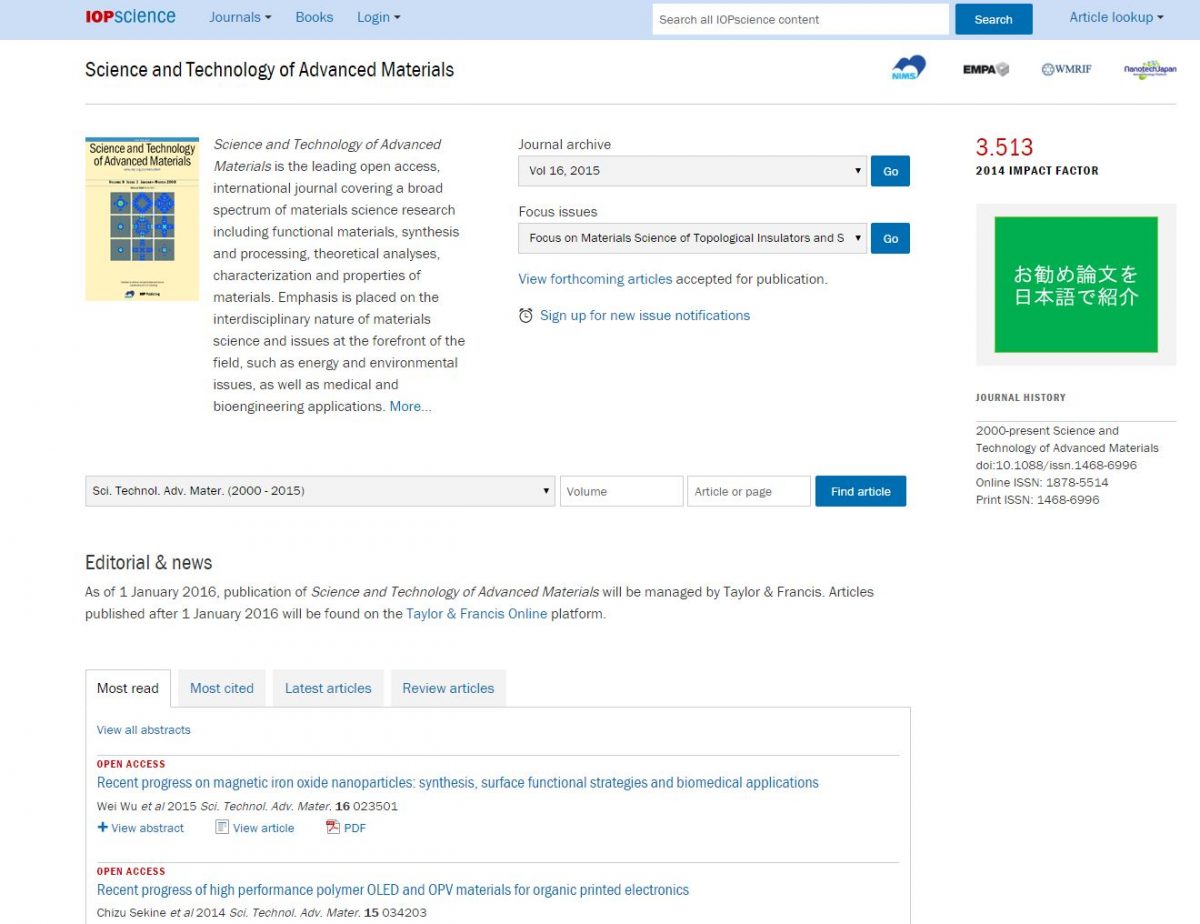Open the journal cover thumbnail
The image size is (1200, 924).
(x=142, y=219)
